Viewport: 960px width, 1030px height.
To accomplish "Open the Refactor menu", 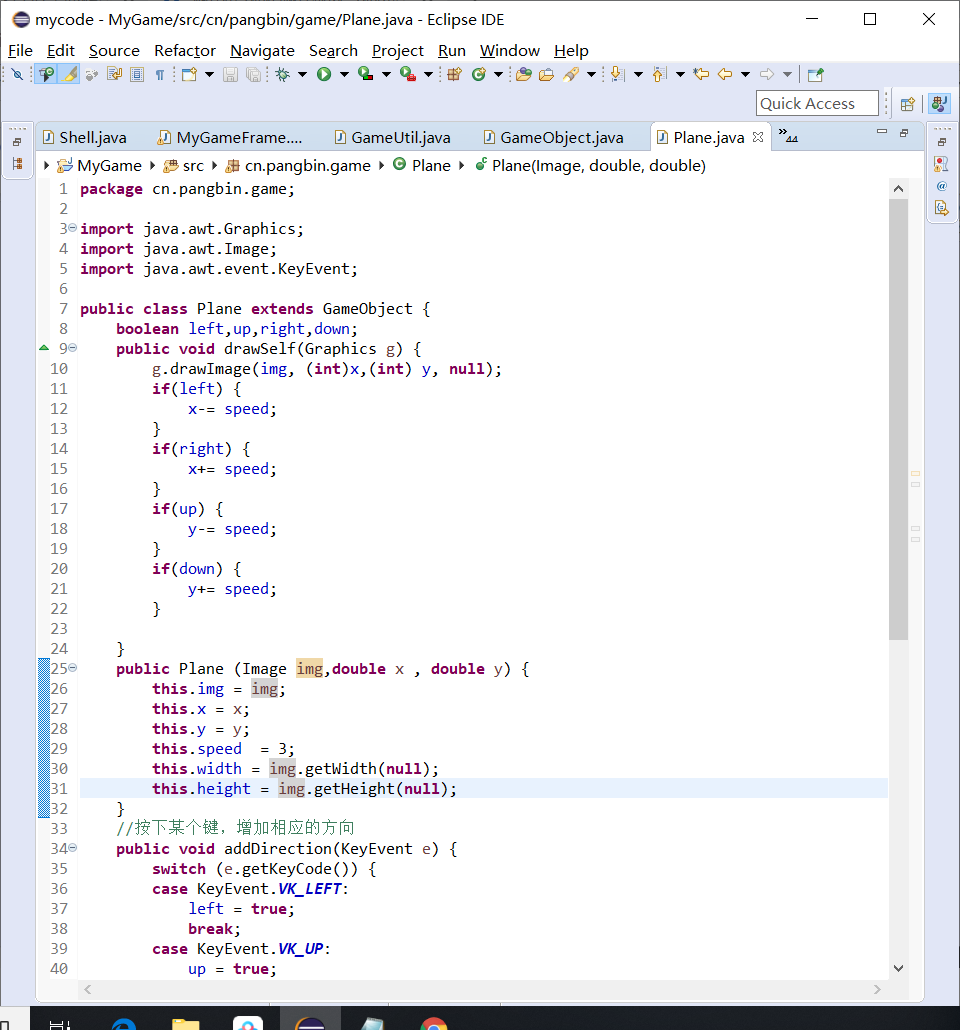I will click(185, 51).
